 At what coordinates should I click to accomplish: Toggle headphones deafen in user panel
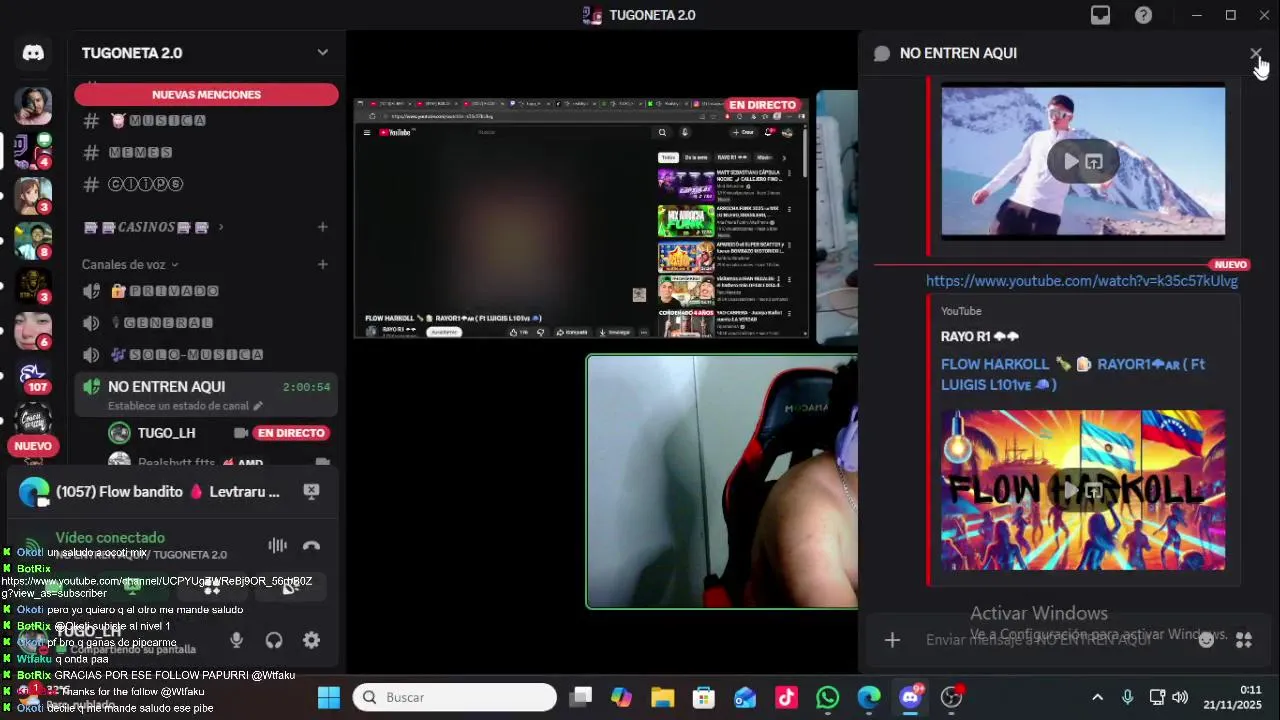pyautogui.click(x=274, y=640)
